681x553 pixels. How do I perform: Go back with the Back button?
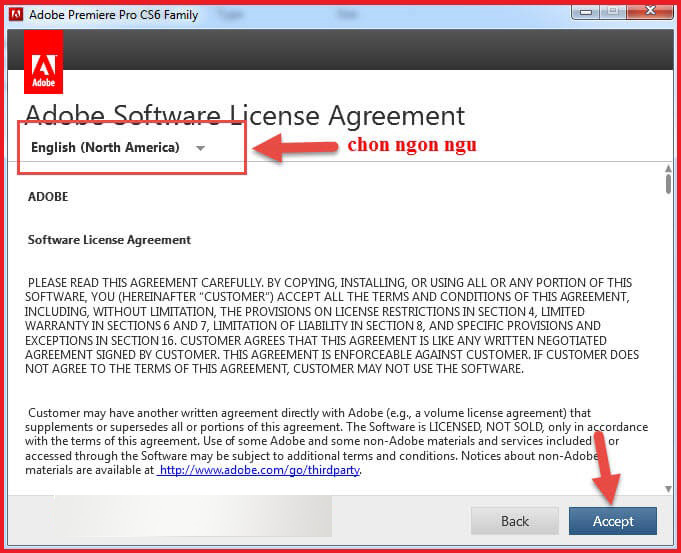(515, 521)
